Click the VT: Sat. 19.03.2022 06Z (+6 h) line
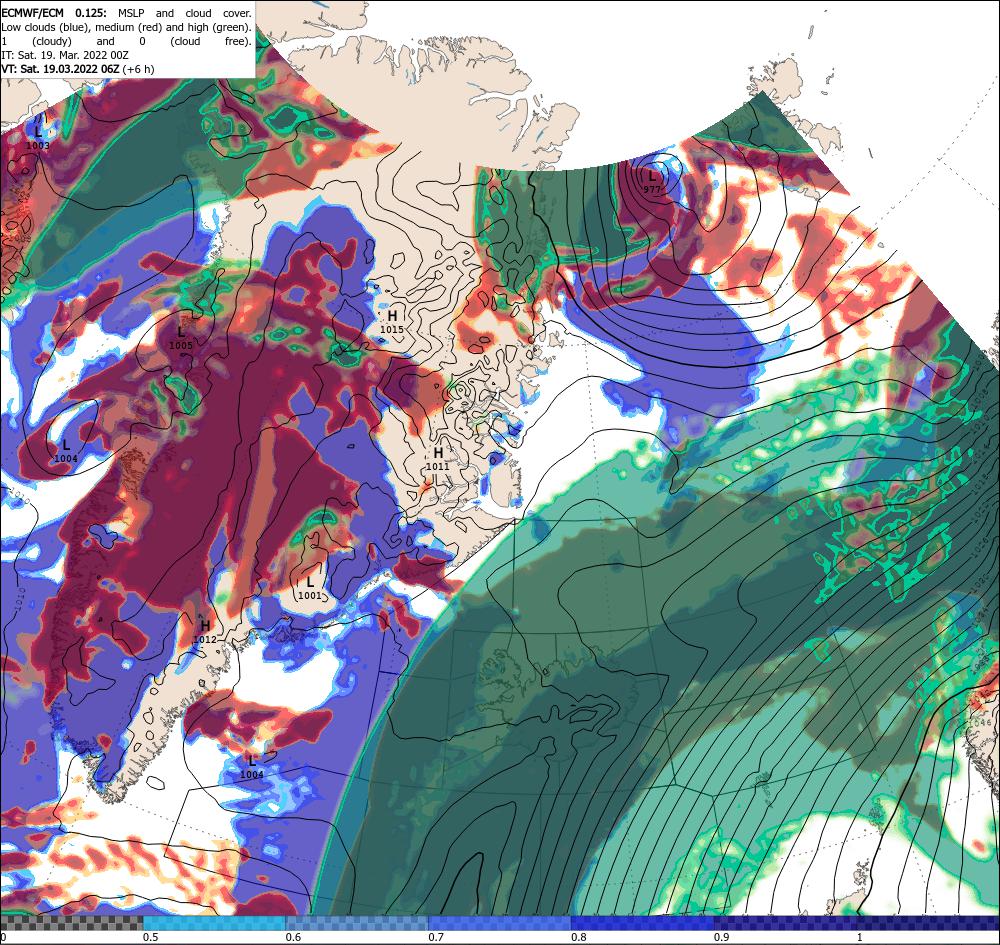This screenshot has width=1000, height=945. (x=78, y=69)
